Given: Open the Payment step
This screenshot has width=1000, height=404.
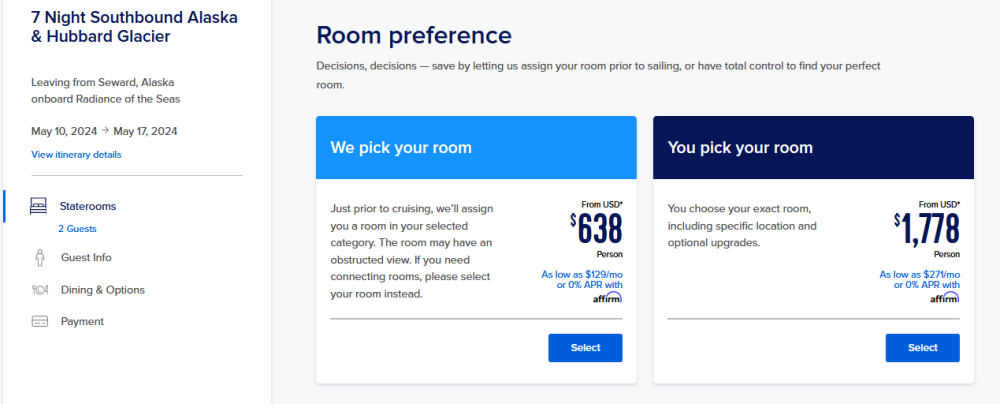Looking at the screenshot, I should 82,322.
